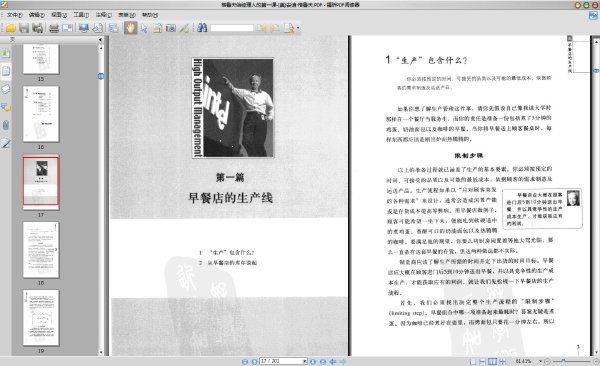Open the File (文件) menu
Viewport: 600px width, 366px height.
click(x=14, y=15)
